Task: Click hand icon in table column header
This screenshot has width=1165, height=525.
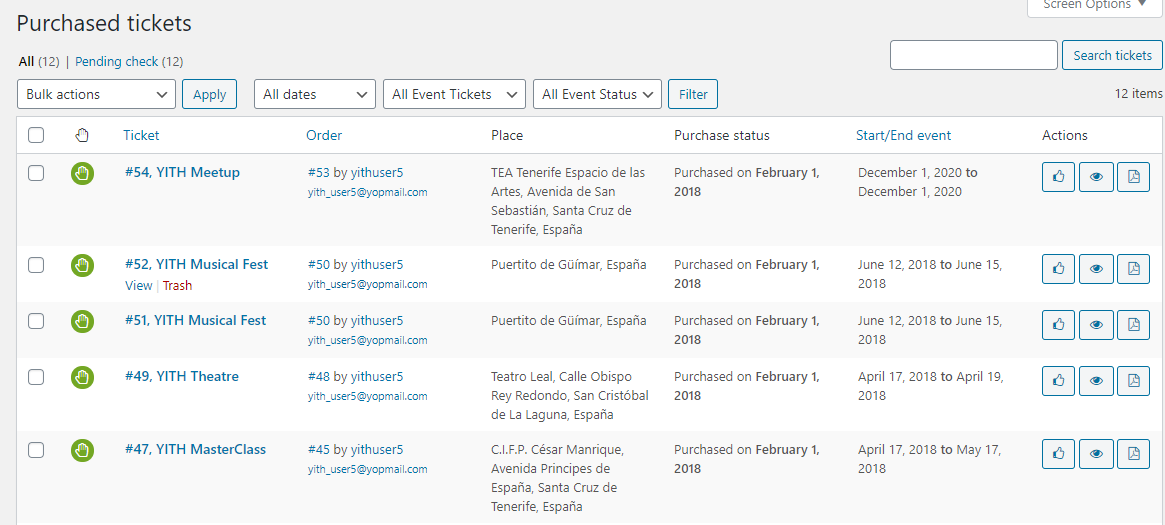Action: click(82, 136)
